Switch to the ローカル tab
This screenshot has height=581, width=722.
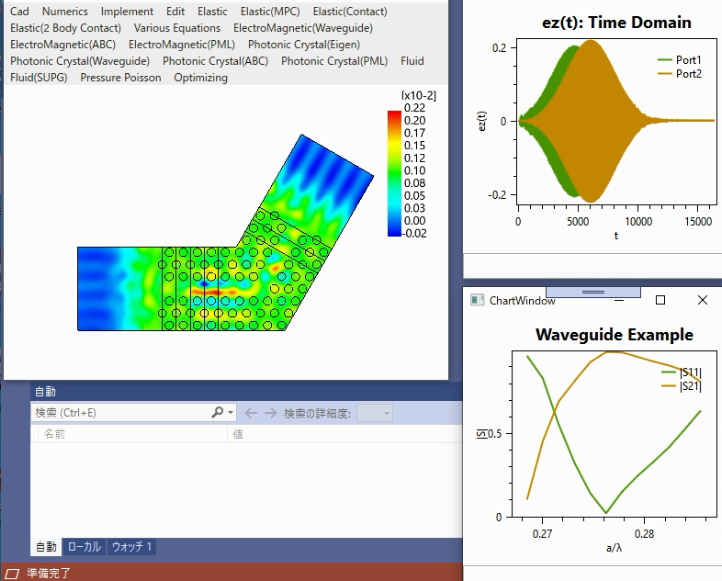click(84, 546)
